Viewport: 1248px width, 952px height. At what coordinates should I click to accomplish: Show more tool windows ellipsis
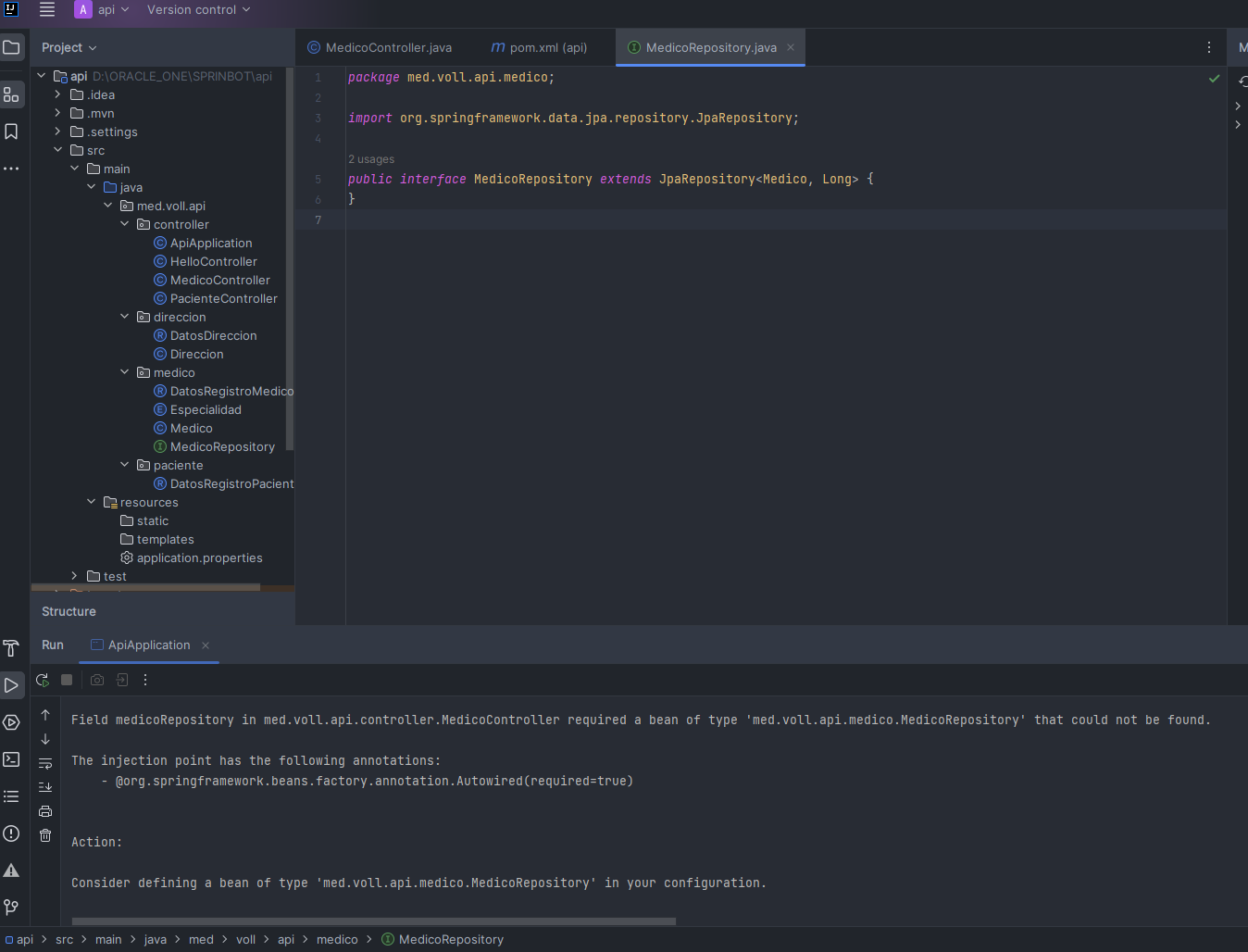(11, 169)
